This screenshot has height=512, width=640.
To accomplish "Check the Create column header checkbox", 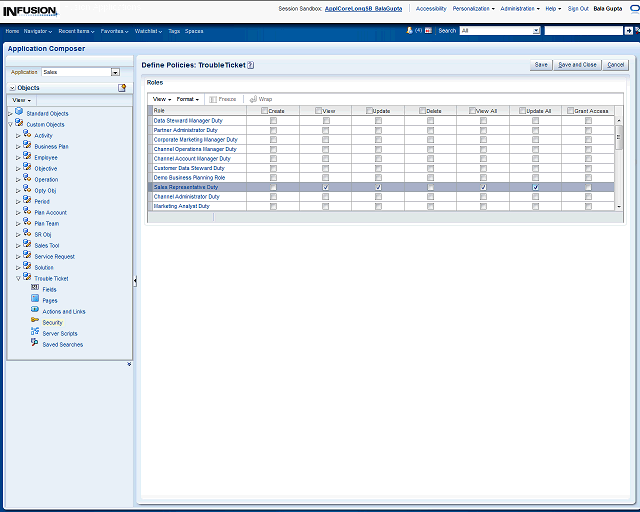I will pyautogui.click(x=265, y=111).
